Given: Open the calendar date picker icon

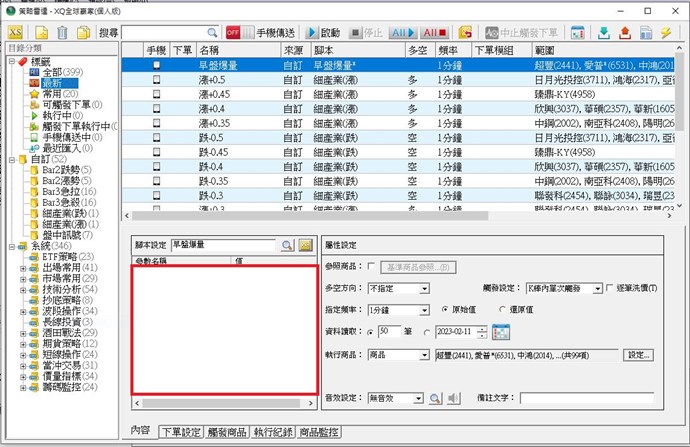Looking at the screenshot, I should (x=501, y=332).
